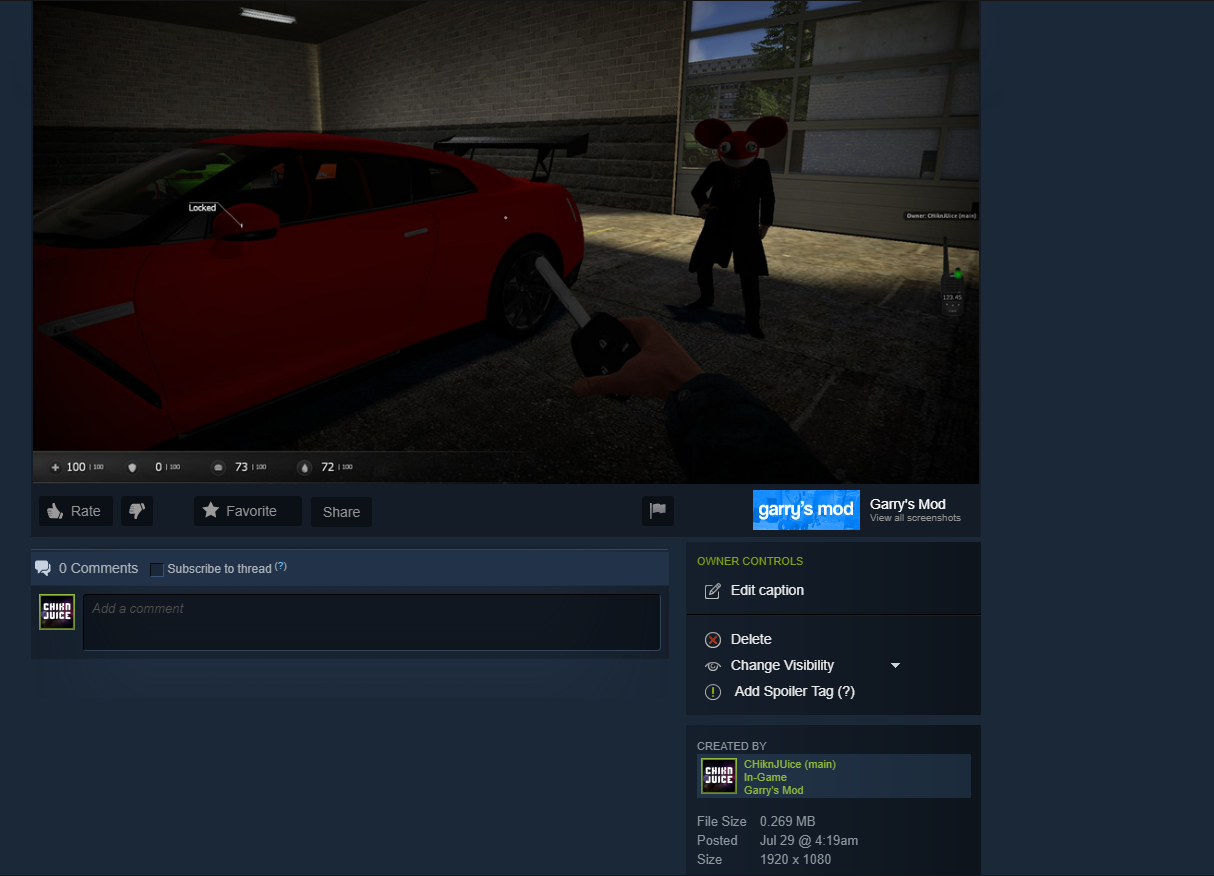This screenshot has height=876, width=1214.
Task: Open the Change Visibility menu
Action: coord(782,665)
